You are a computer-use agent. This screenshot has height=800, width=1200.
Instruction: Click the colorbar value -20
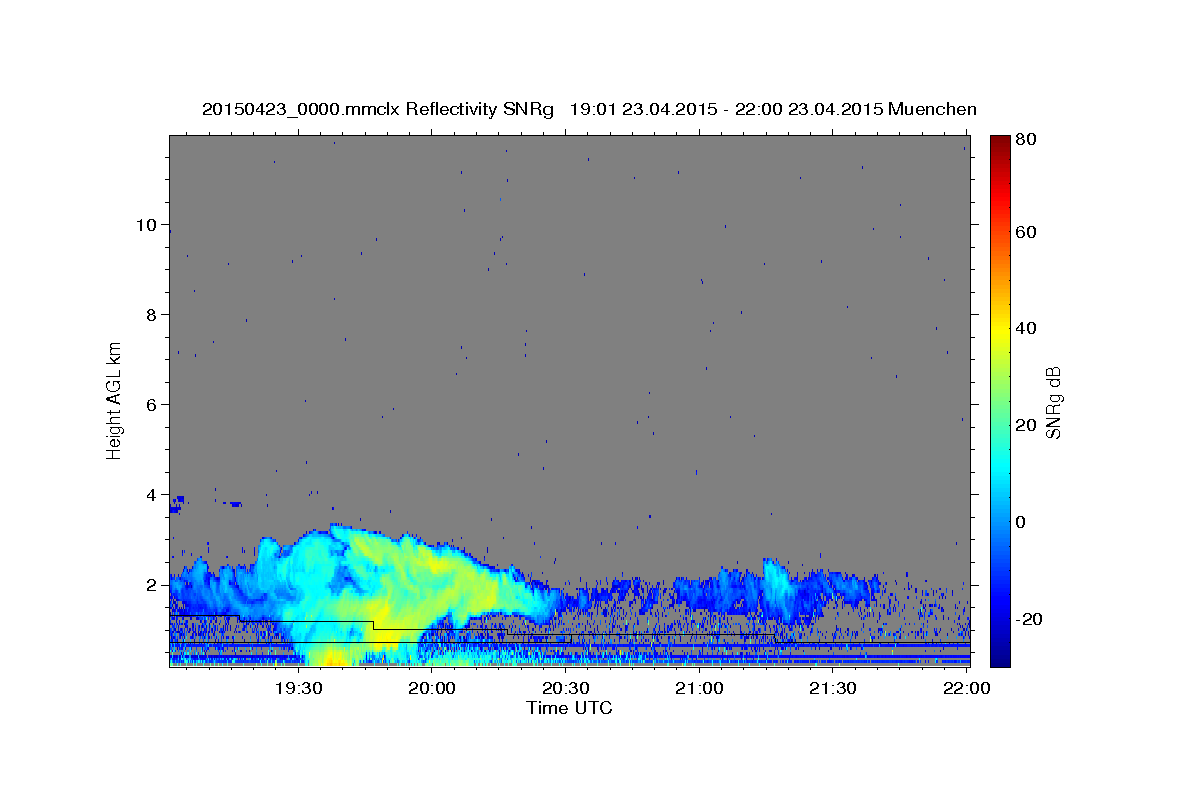point(1027,619)
